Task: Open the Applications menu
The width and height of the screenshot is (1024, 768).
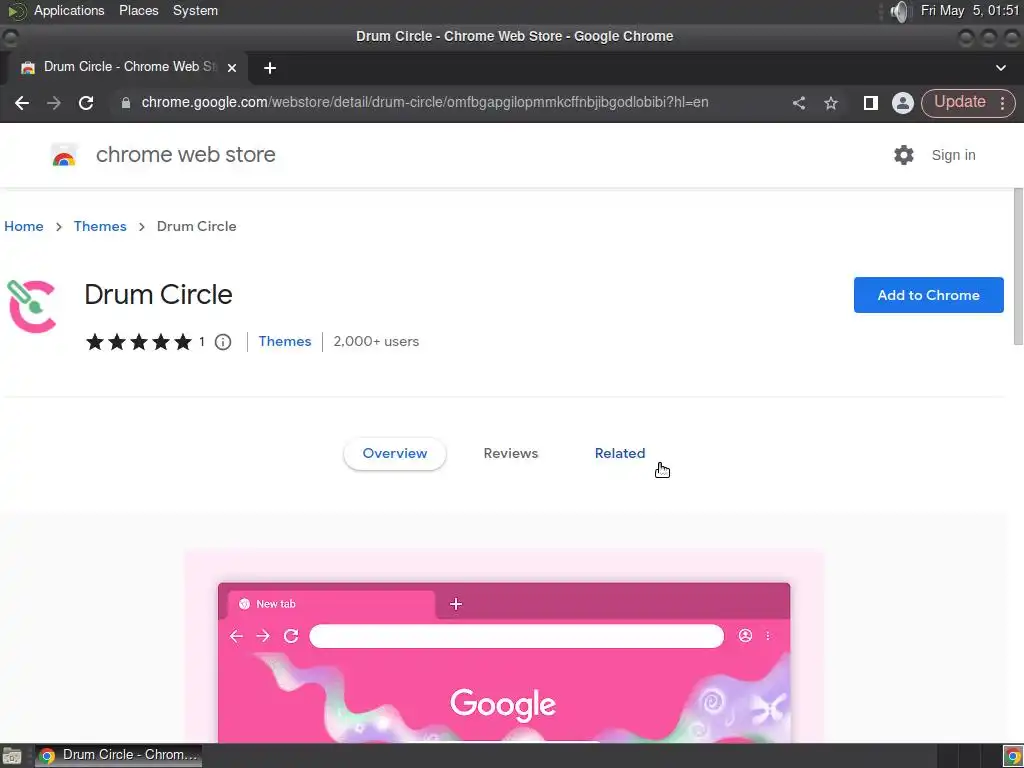Action: click(69, 10)
